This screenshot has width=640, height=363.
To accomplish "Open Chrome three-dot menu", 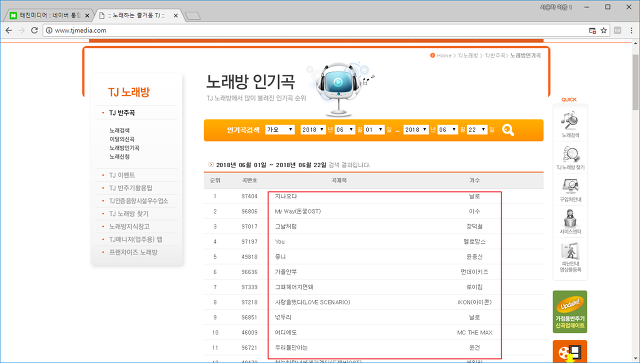I will [x=631, y=30].
